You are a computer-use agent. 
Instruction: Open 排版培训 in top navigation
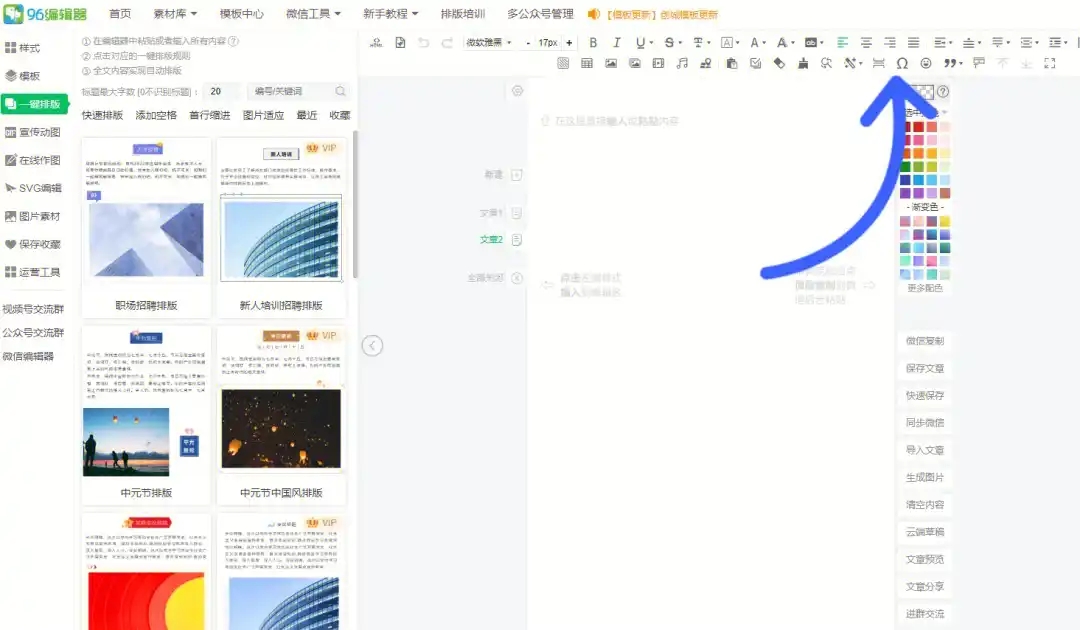coord(463,14)
